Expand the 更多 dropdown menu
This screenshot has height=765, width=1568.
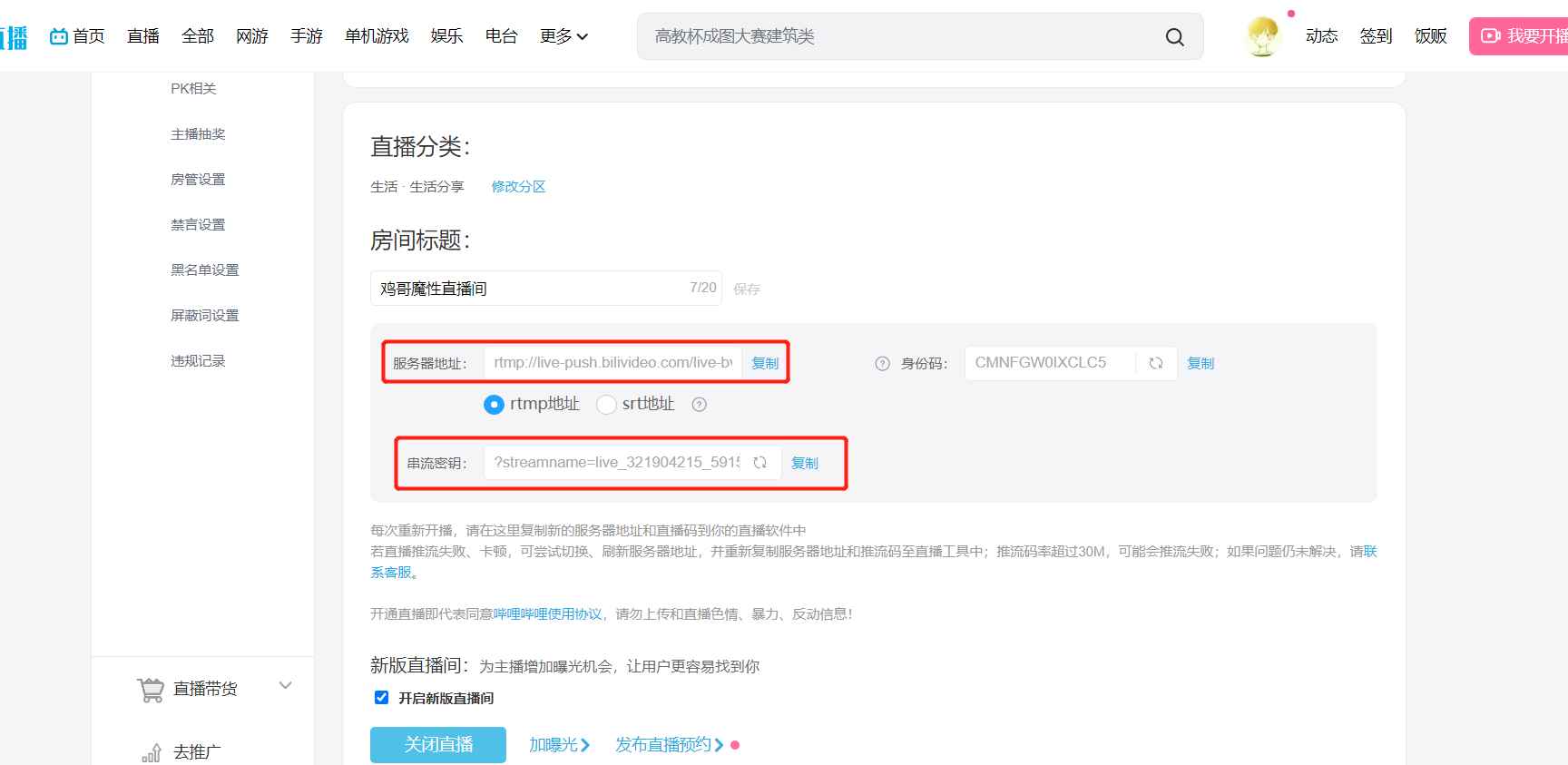(x=563, y=36)
